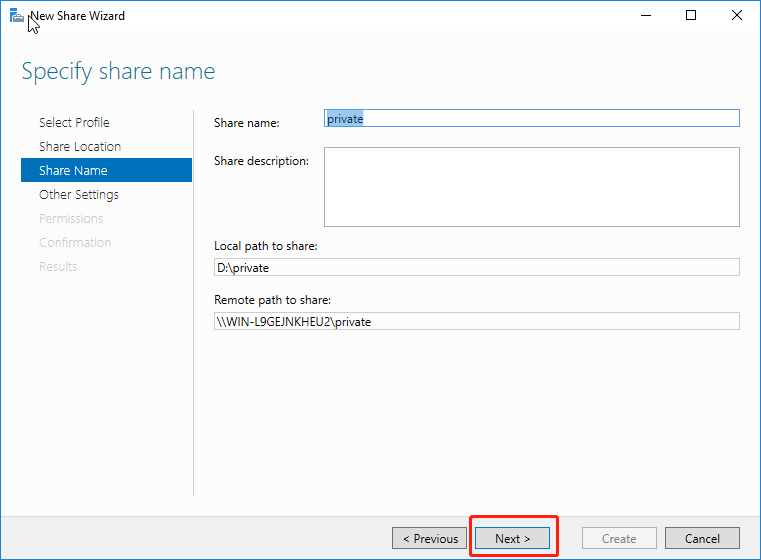Click the 'Share description:' label
Screen dimensions: 761x560
[x=261, y=161]
